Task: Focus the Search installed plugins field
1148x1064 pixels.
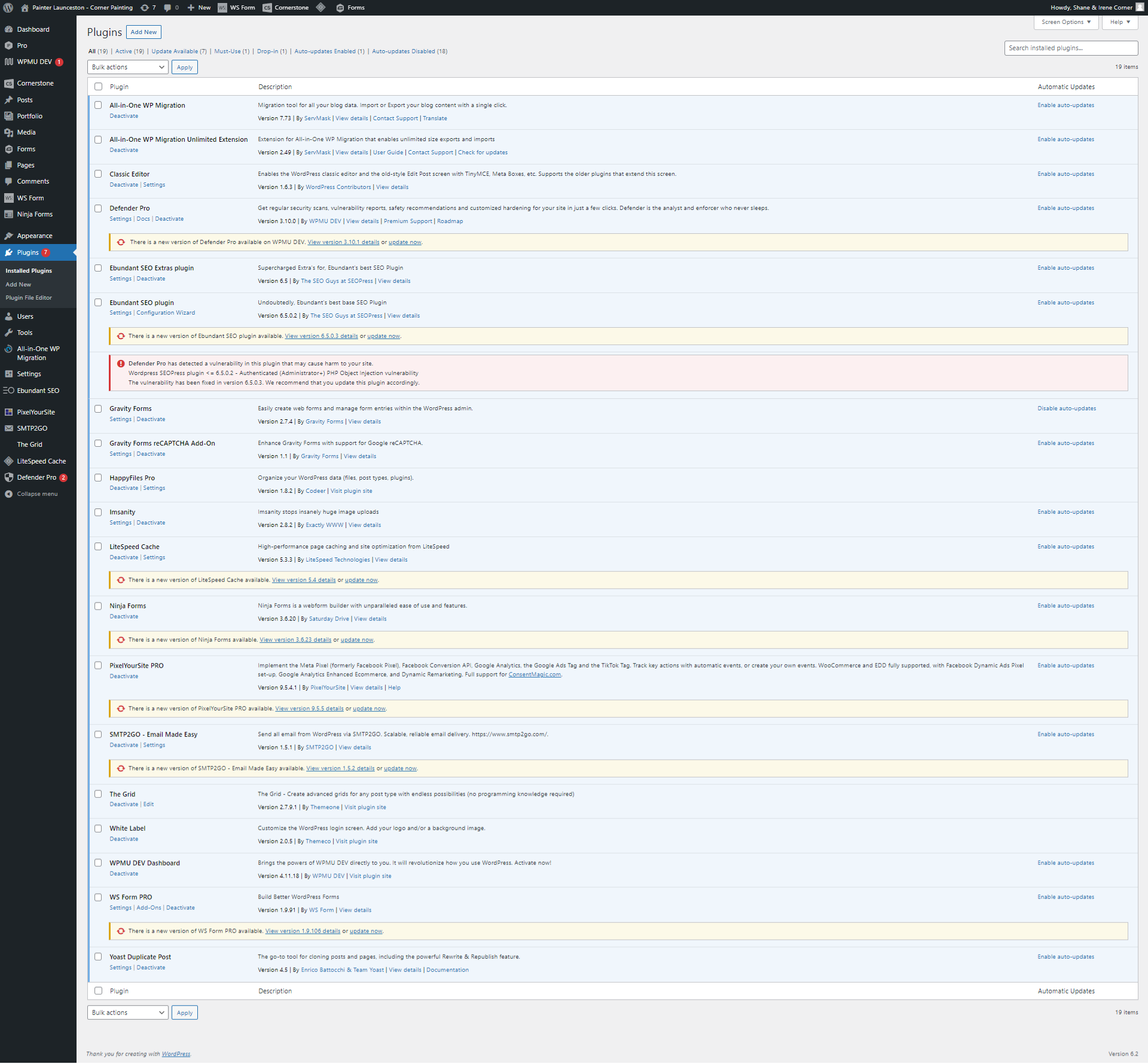Action: click(x=1070, y=48)
